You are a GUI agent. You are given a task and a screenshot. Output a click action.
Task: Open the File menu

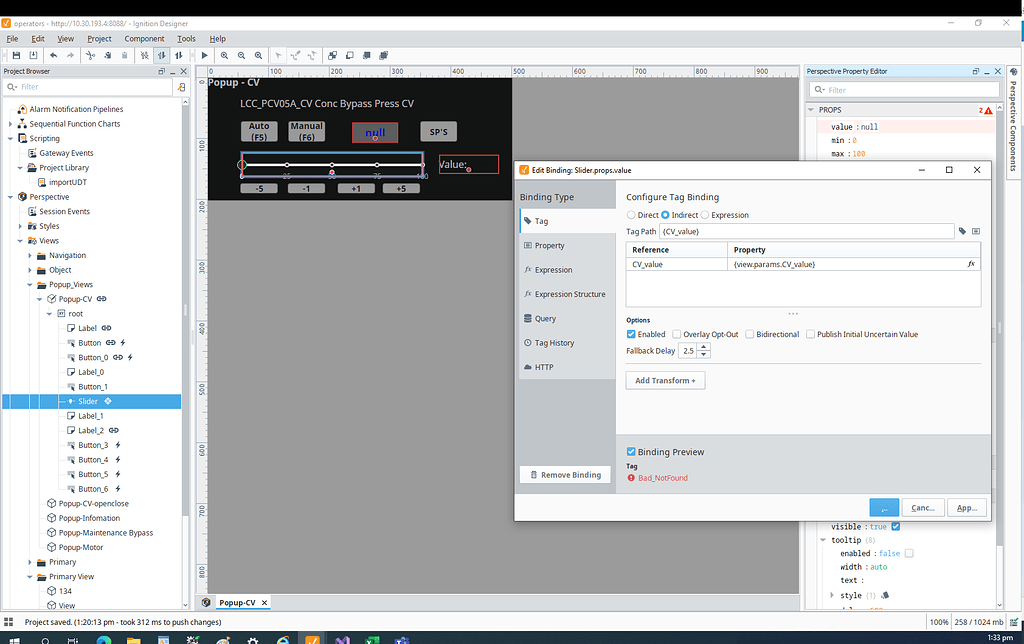[x=12, y=39]
